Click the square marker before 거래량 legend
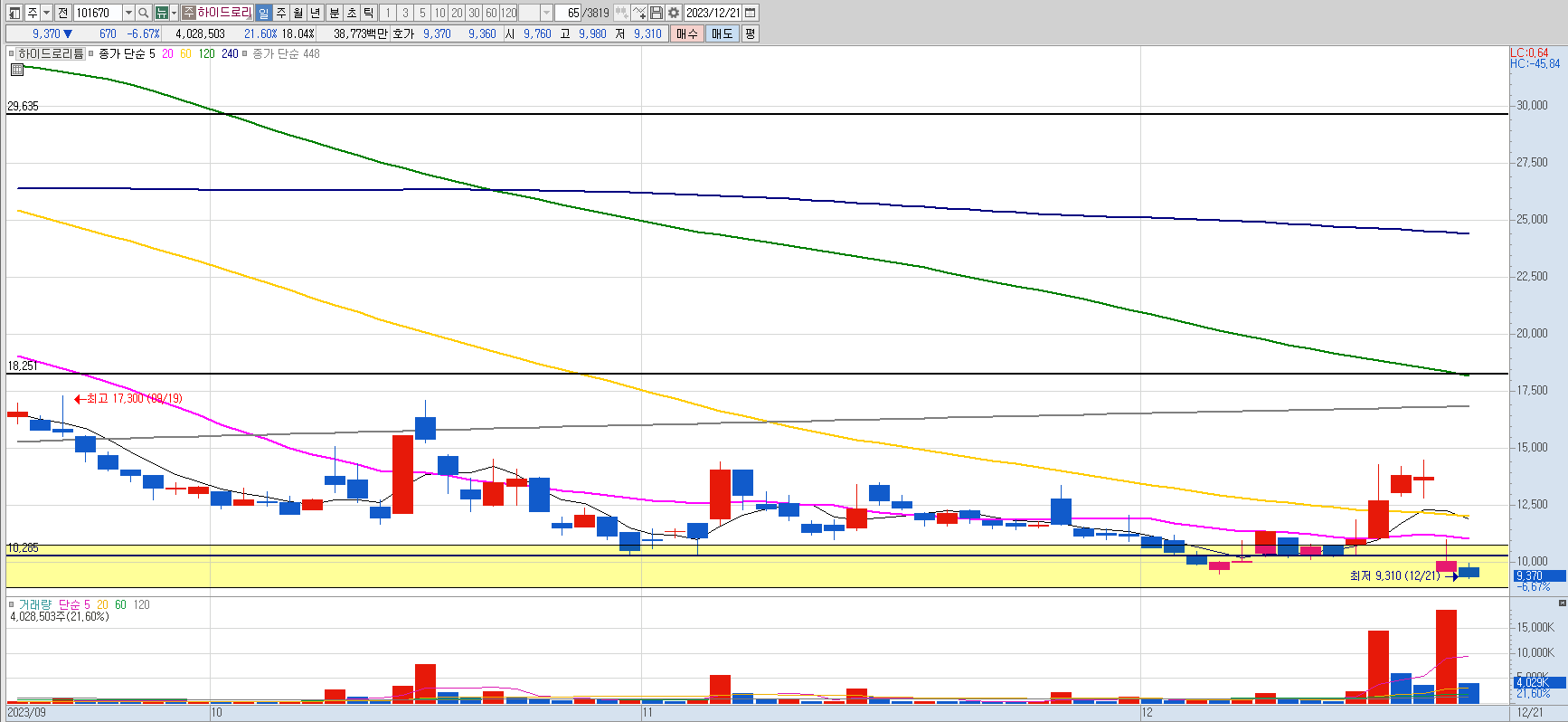 coord(12,604)
